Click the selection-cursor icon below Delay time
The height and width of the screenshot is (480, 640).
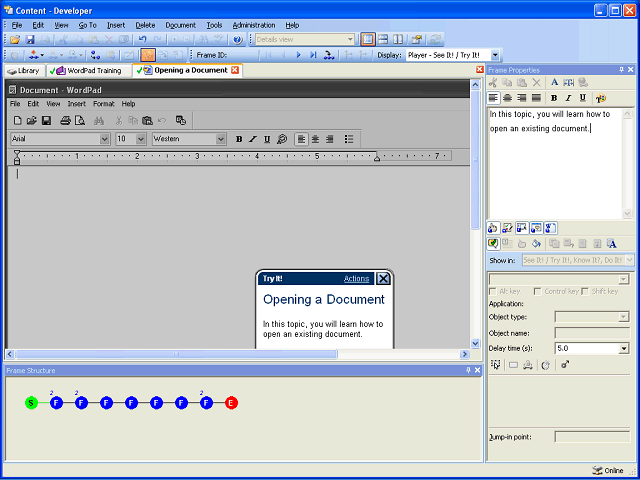coord(496,365)
